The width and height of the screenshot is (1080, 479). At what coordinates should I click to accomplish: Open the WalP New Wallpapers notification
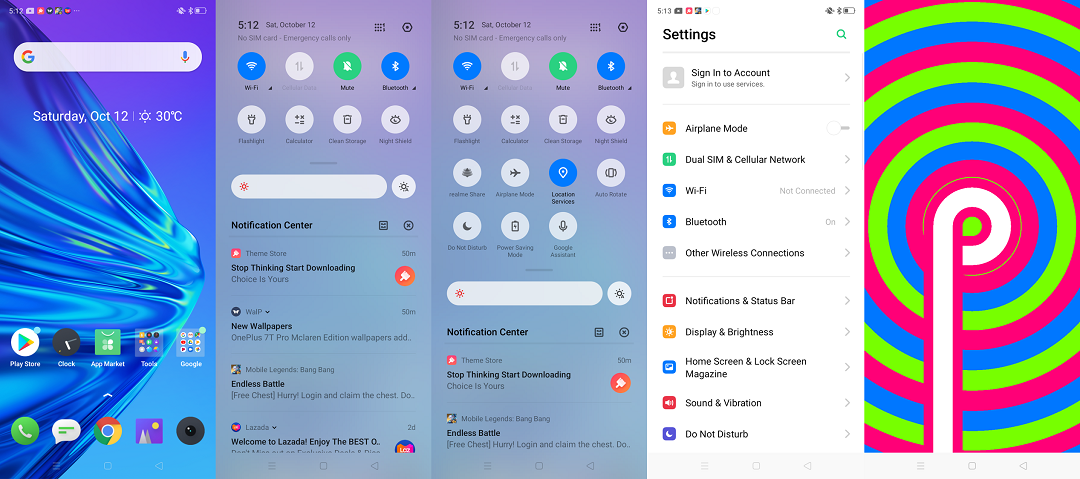324,325
